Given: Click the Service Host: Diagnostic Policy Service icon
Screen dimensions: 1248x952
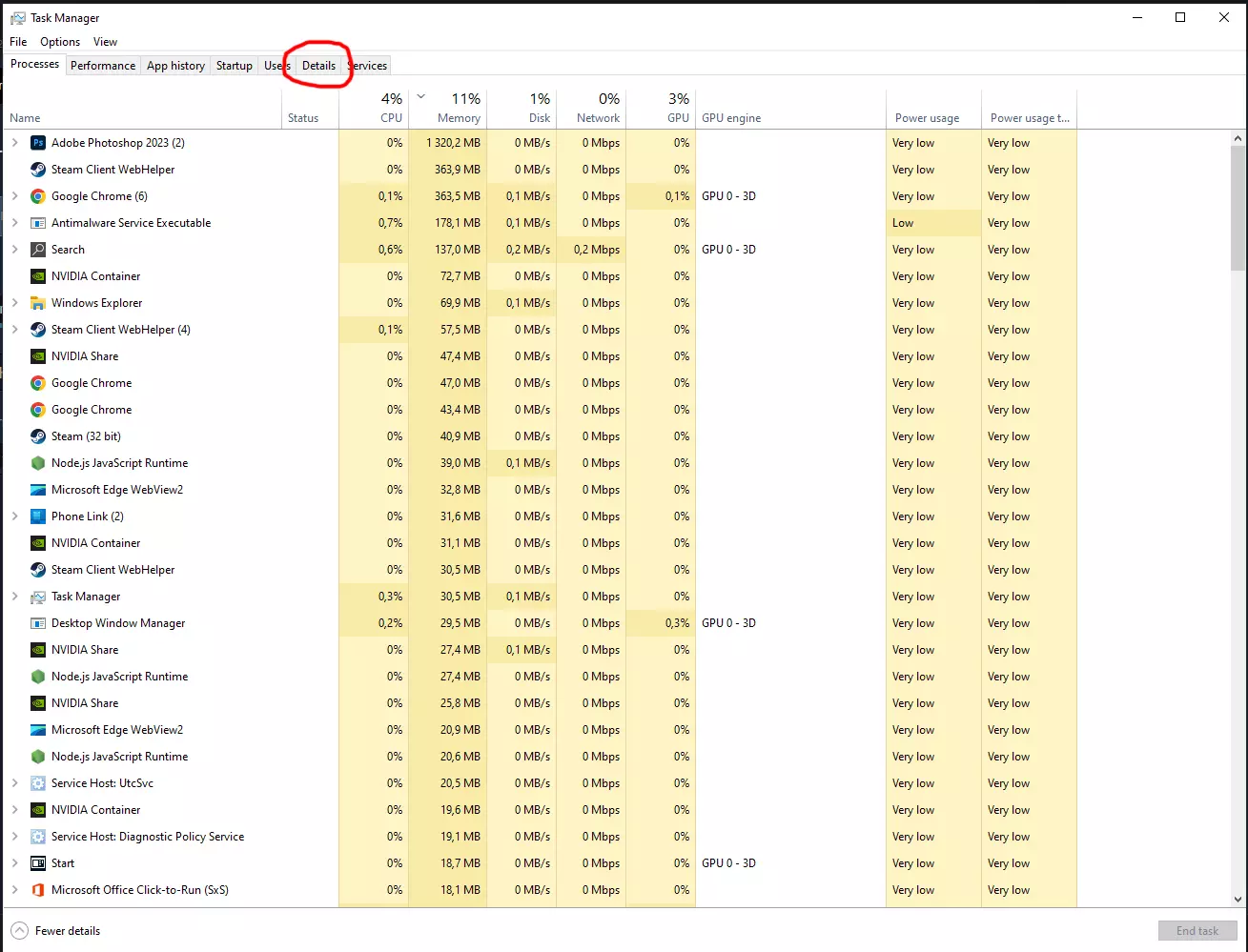Looking at the screenshot, I should [x=38, y=837].
